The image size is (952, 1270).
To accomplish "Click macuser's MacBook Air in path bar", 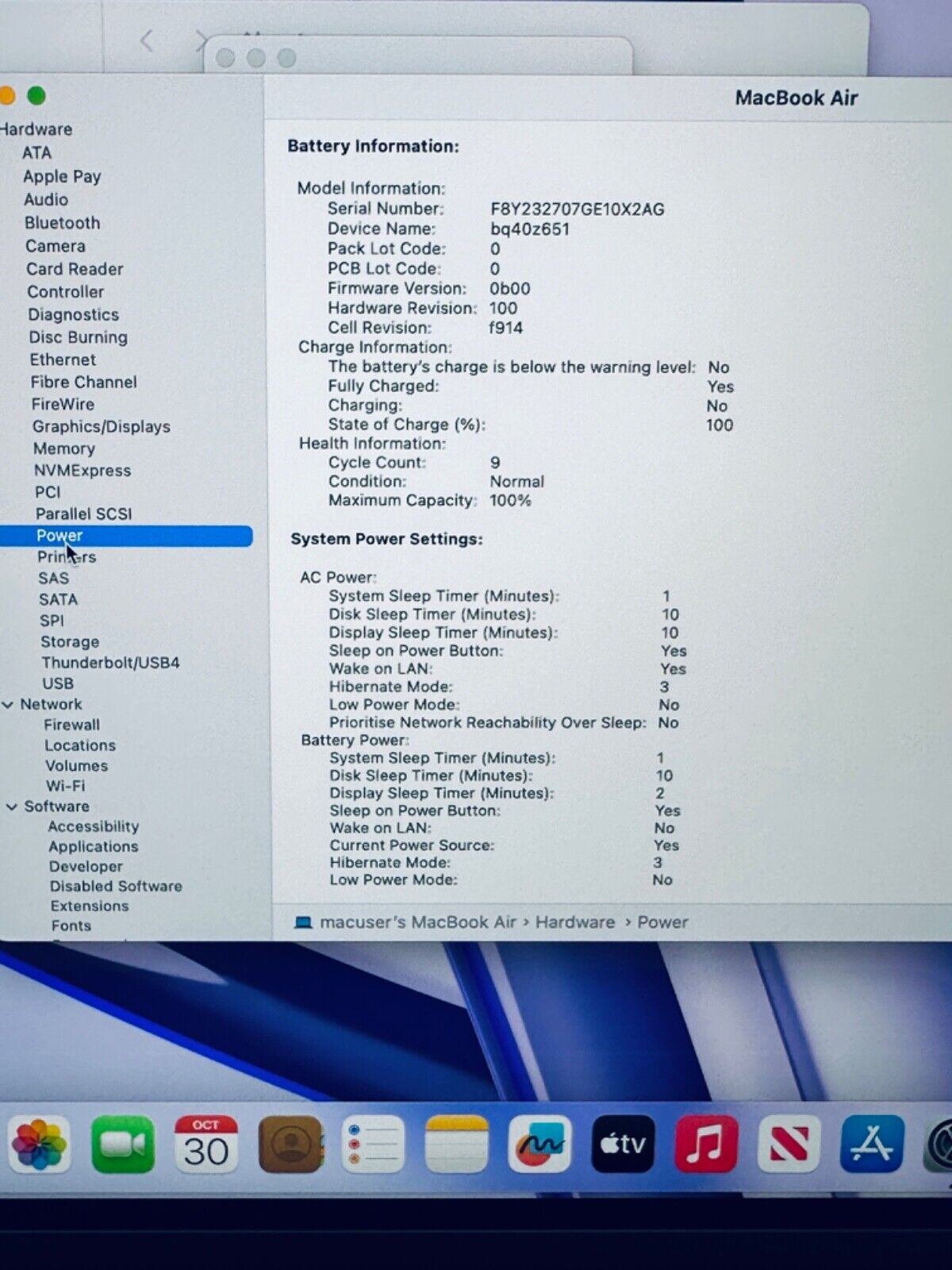I will coord(417,922).
